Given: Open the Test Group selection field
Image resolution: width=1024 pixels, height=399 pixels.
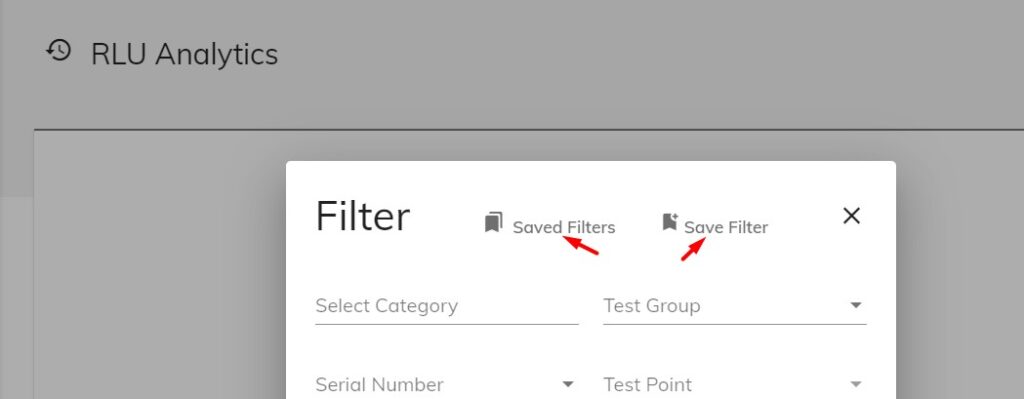Looking at the screenshot, I should click(x=735, y=306).
